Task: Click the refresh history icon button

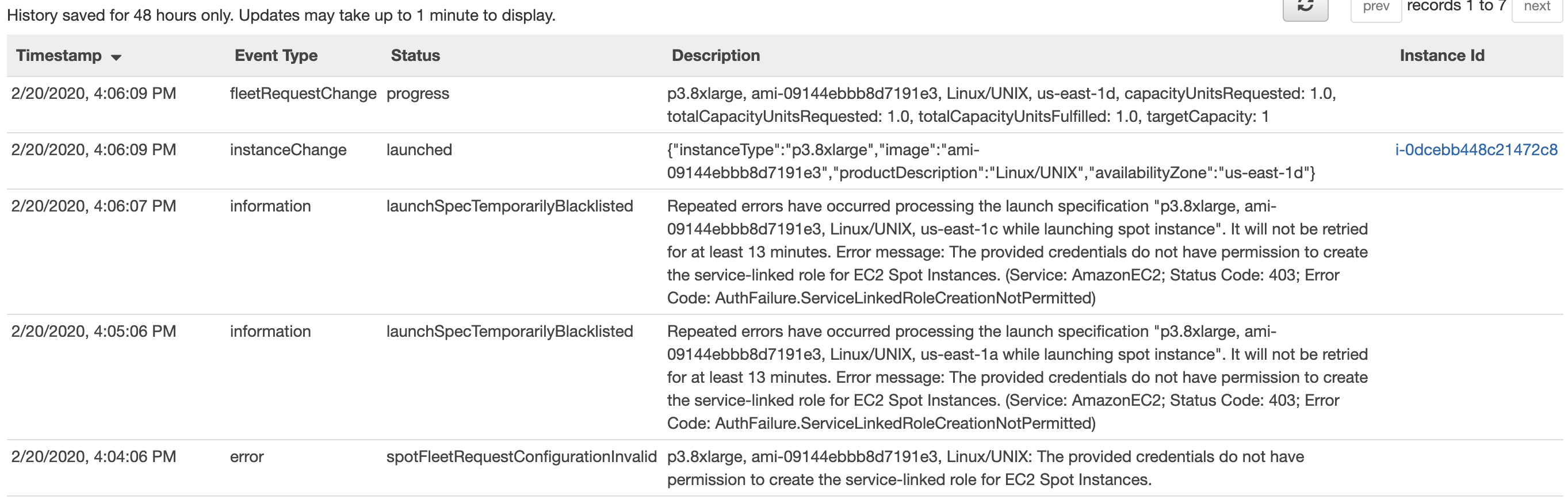Action: pos(1305,9)
